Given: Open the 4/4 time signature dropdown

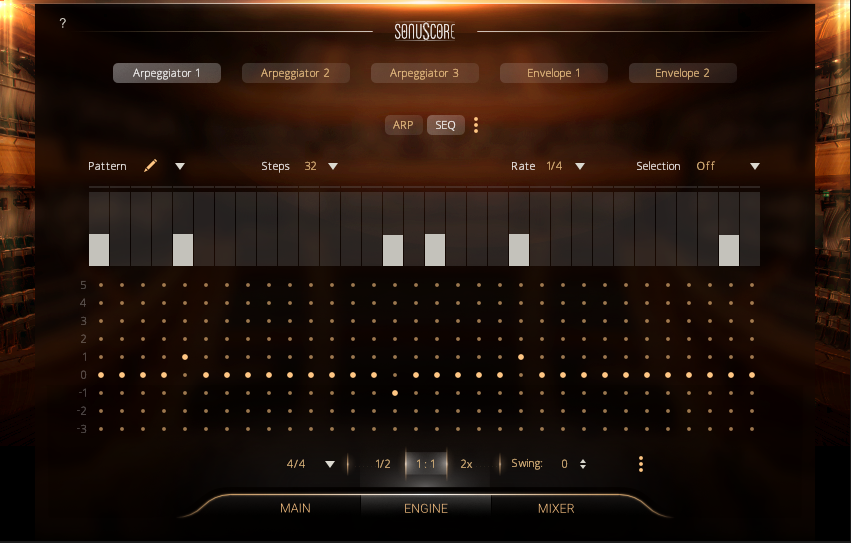Looking at the screenshot, I should [x=328, y=464].
